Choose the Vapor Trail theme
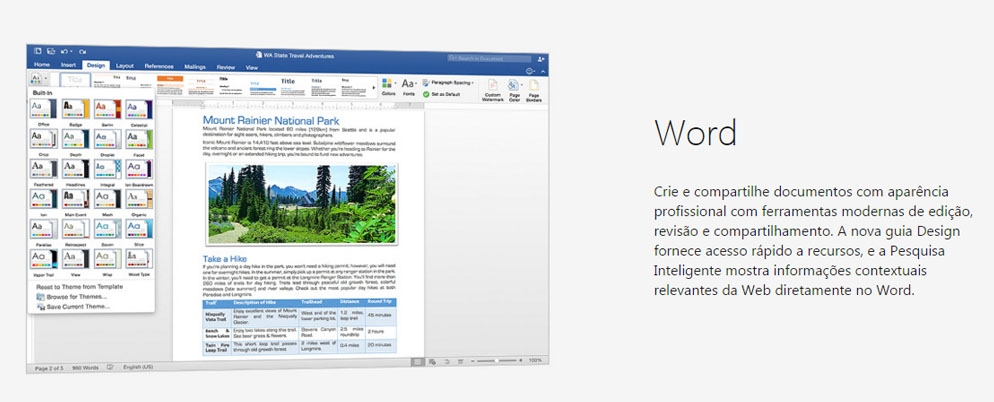Viewport: 994px width, 402px height. coord(43,259)
